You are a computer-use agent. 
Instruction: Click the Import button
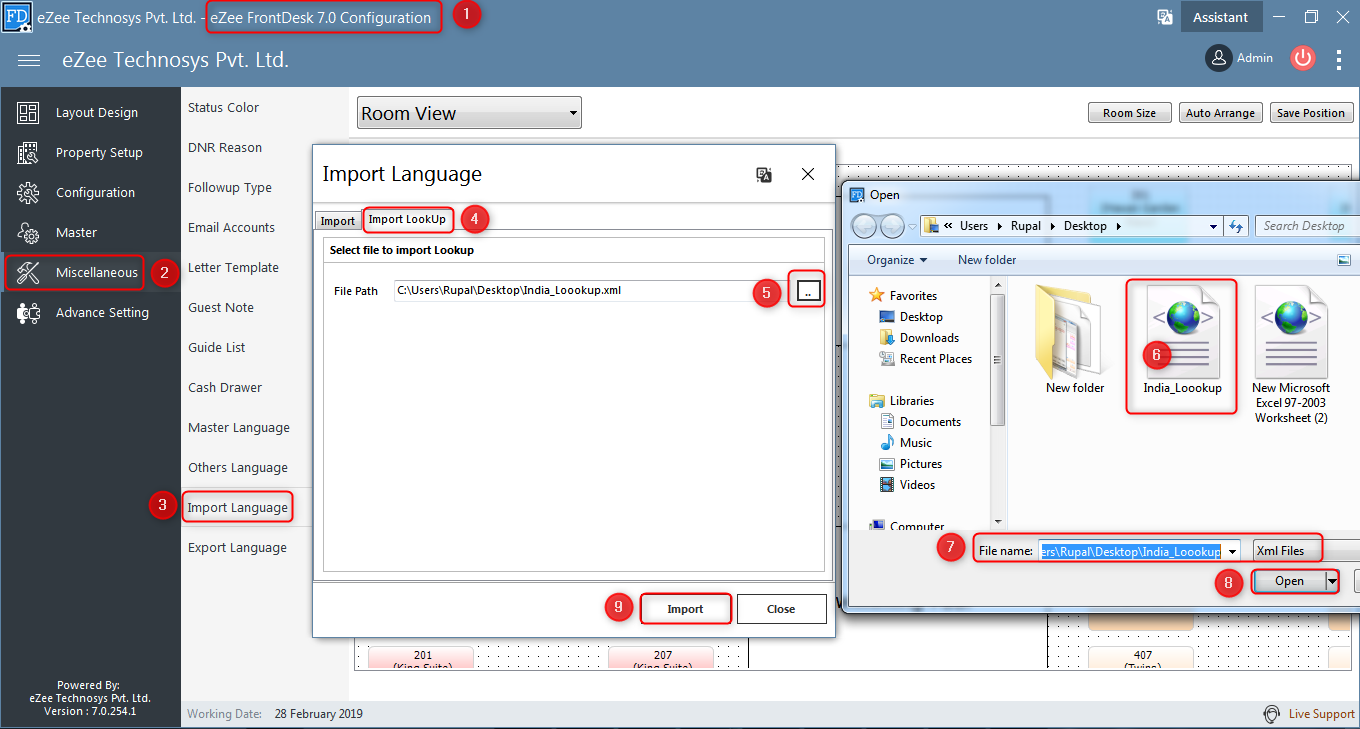685,609
